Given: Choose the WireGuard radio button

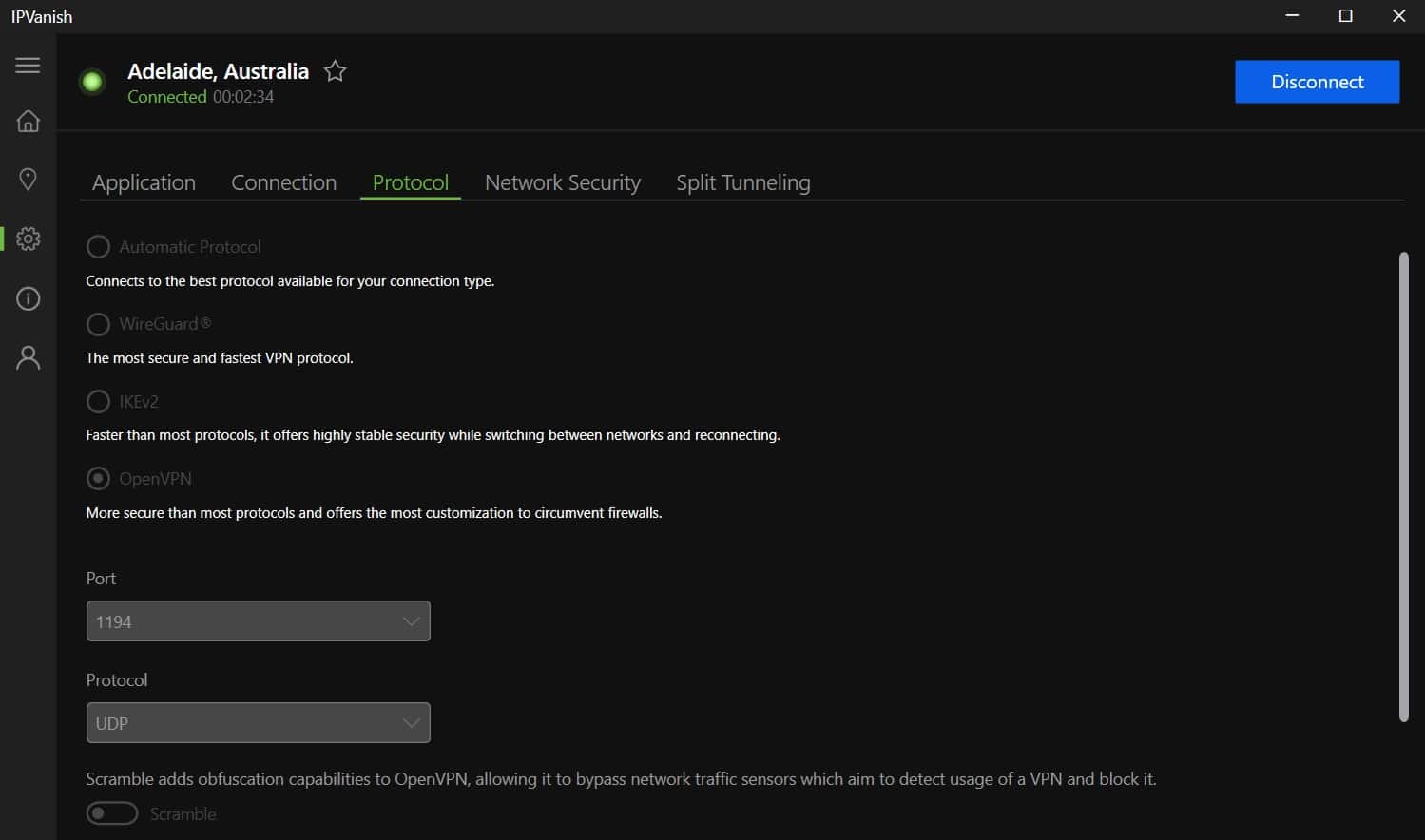Looking at the screenshot, I should point(98,324).
